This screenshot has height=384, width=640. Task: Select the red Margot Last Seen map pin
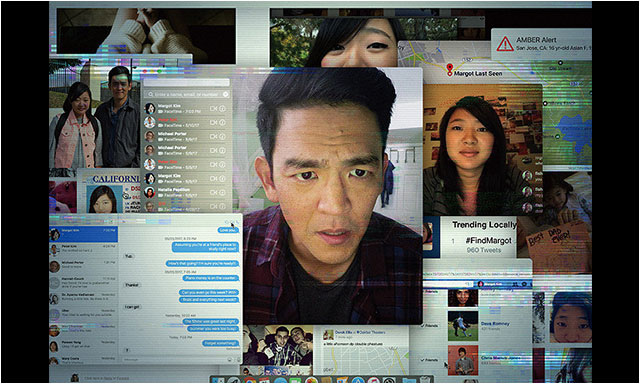tap(449, 69)
